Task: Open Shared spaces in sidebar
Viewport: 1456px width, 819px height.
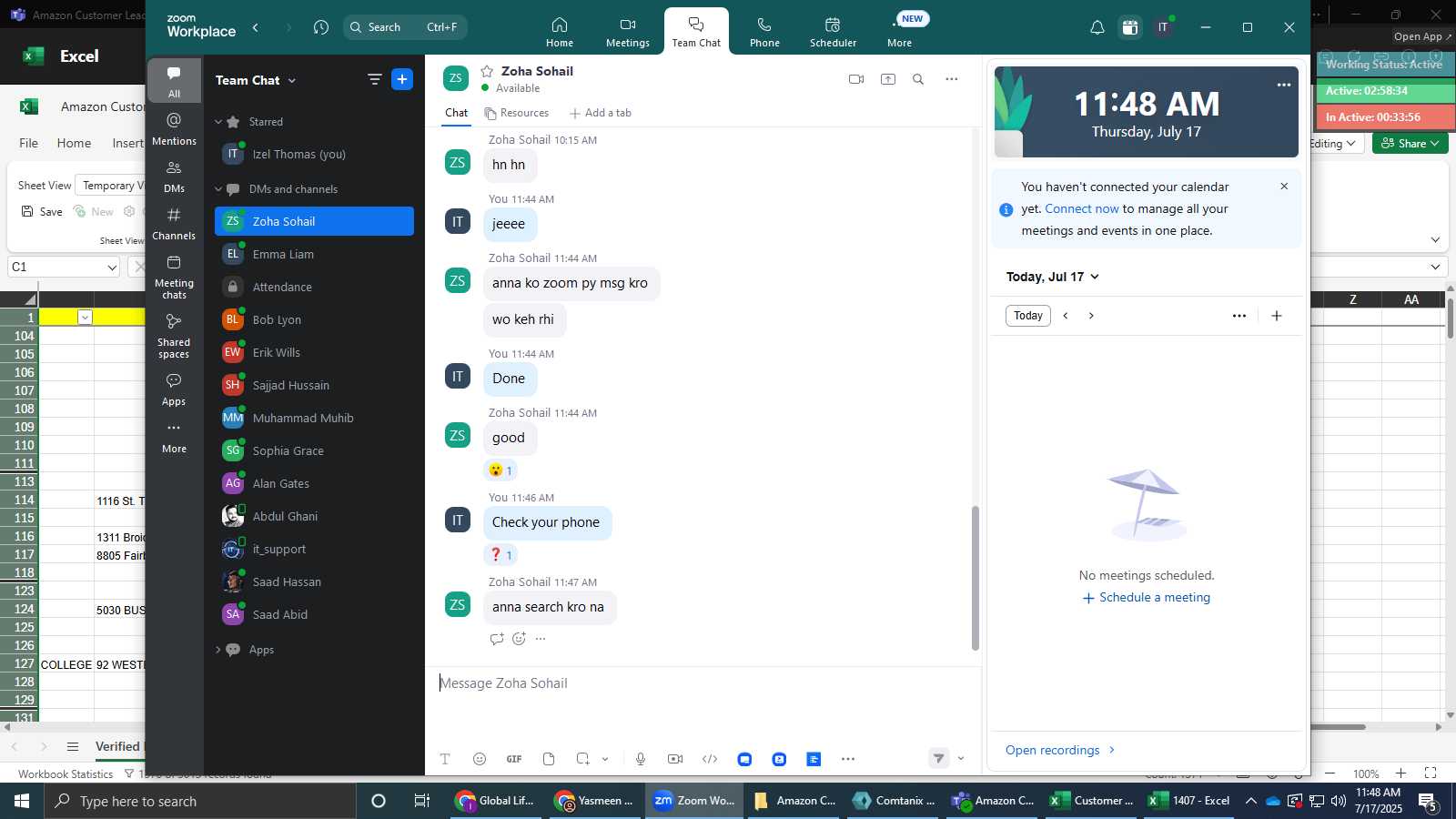Action: tap(174, 336)
